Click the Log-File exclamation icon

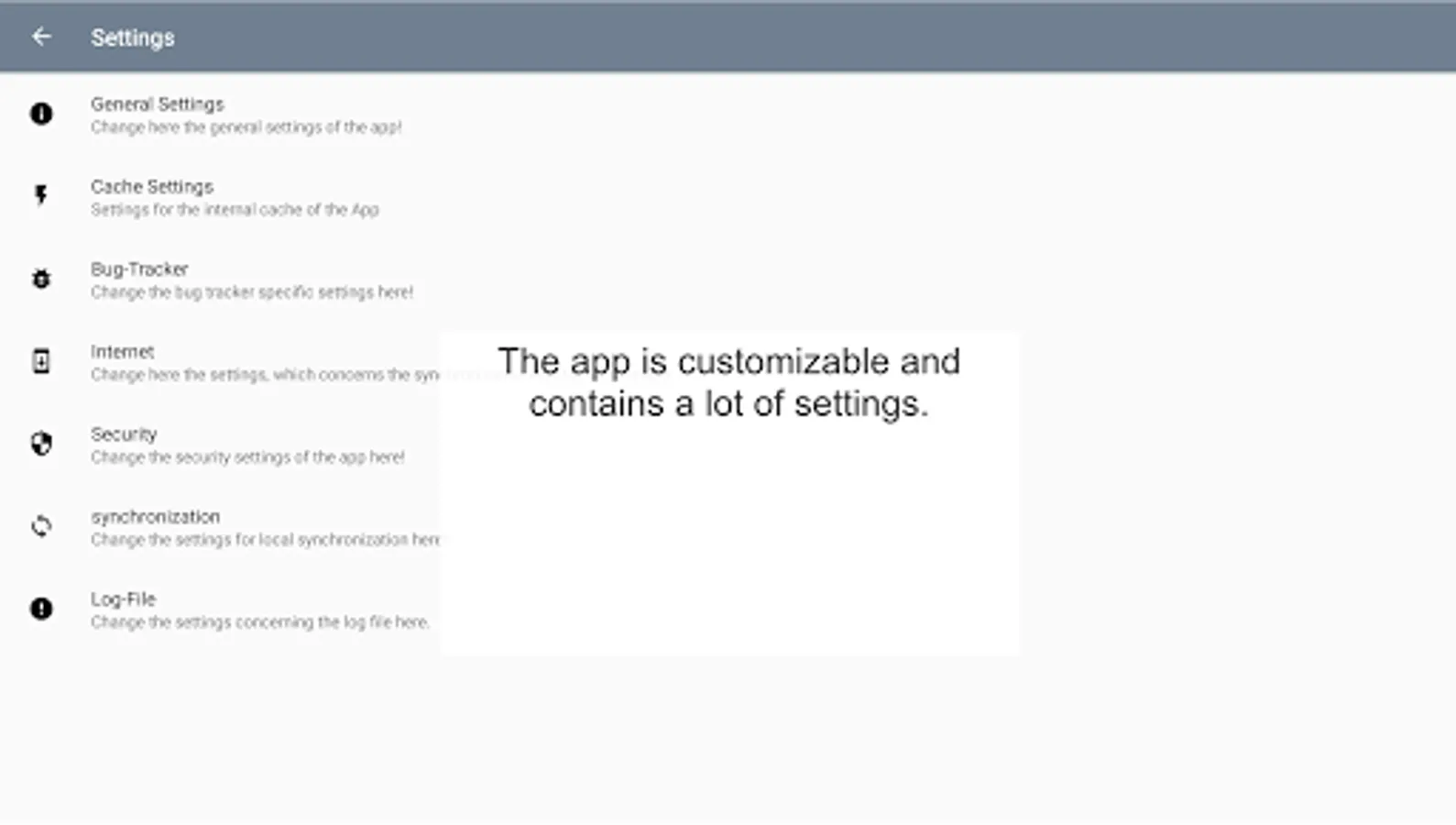click(41, 609)
